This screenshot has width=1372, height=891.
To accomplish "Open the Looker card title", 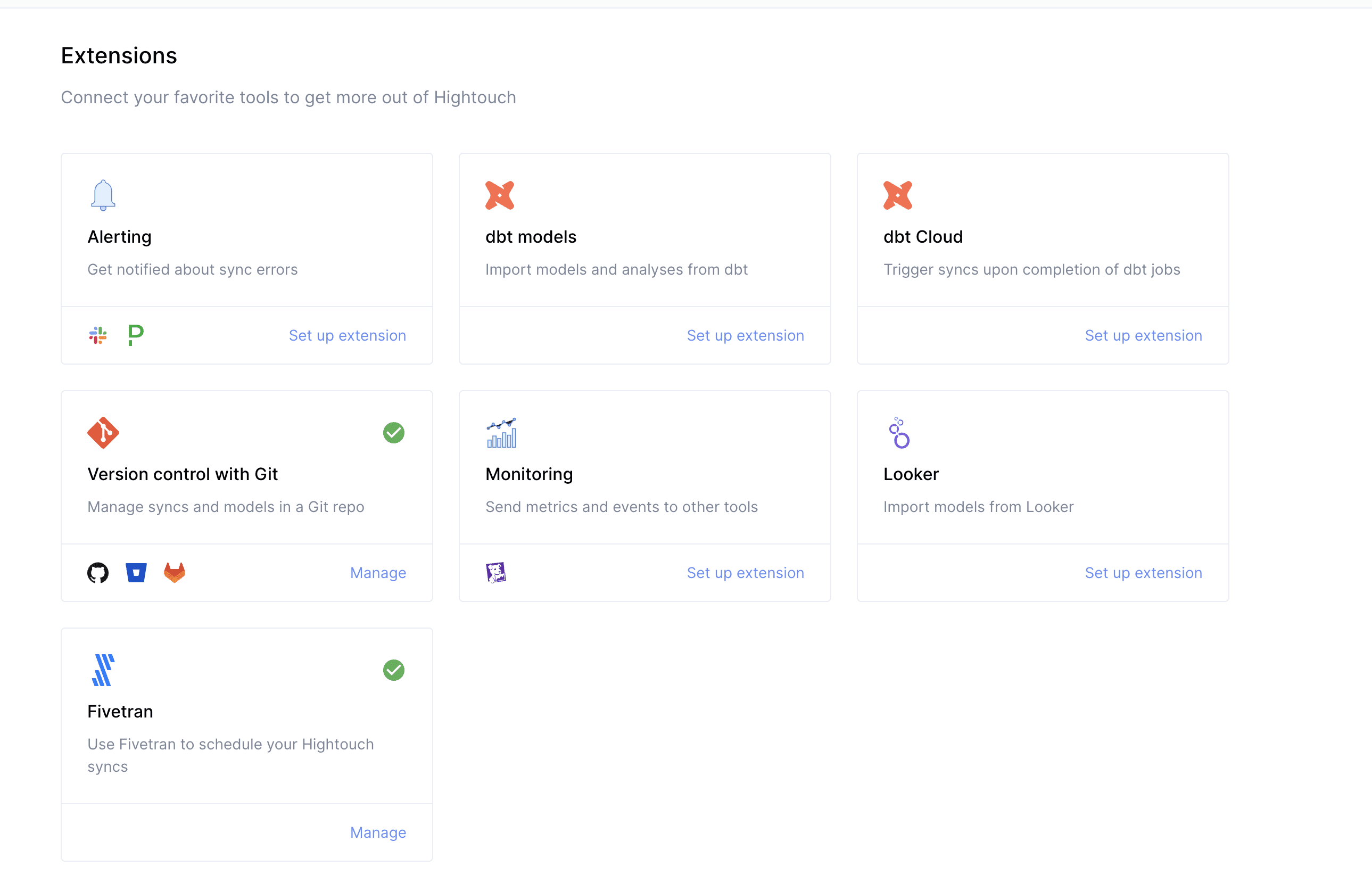I will (911, 474).
